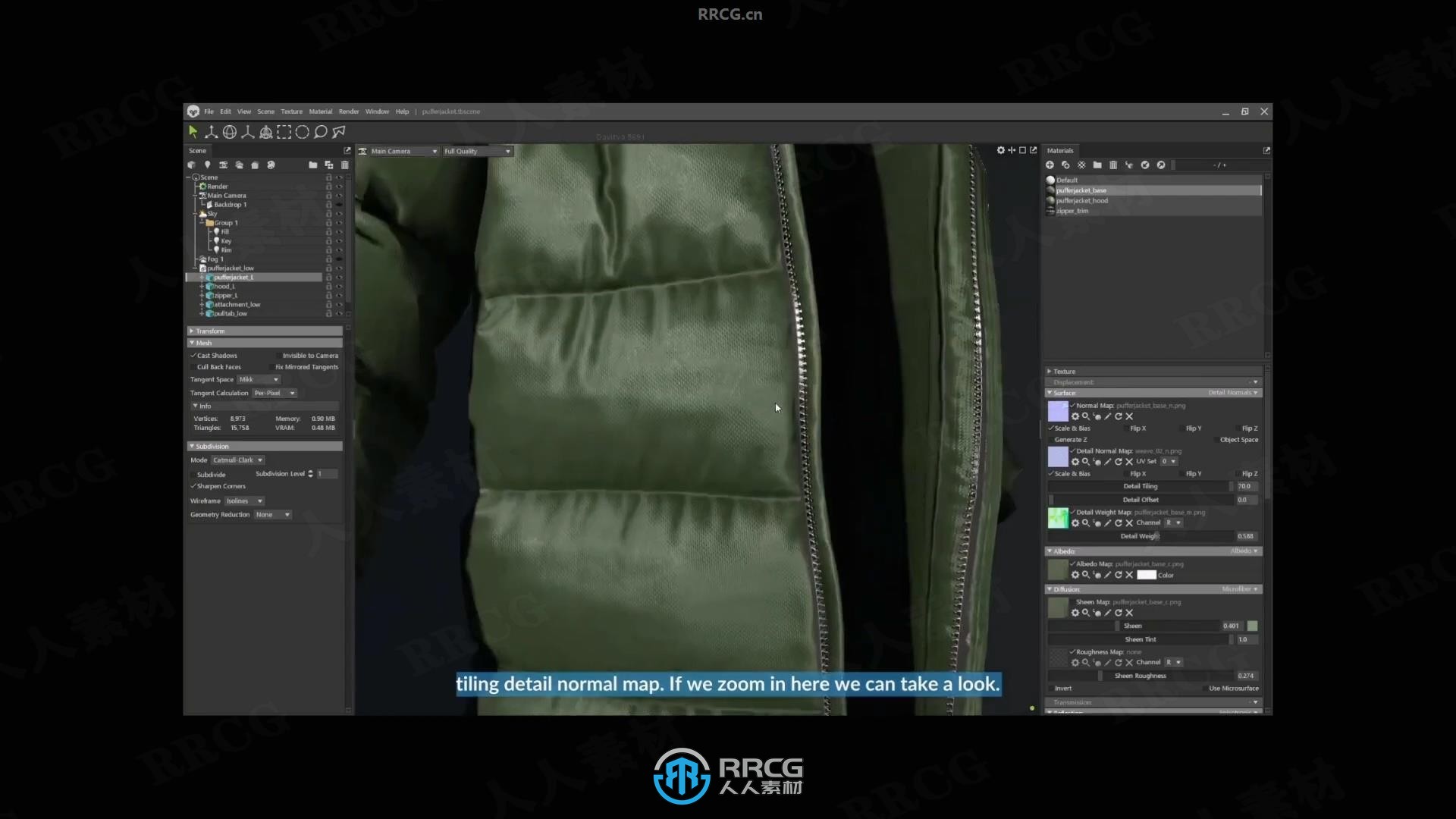Toggle Sharpen Corners checkbox
Image resolution: width=1456 pixels, height=819 pixels.
click(193, 486)
